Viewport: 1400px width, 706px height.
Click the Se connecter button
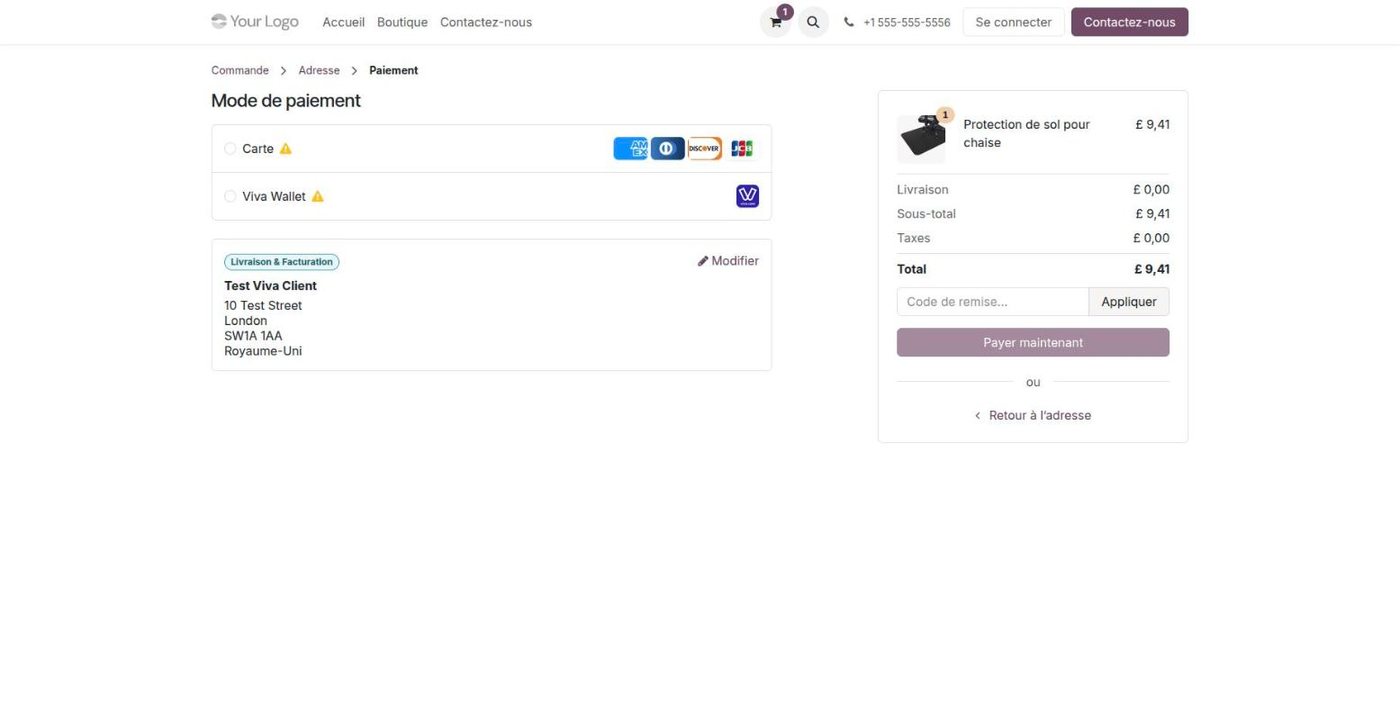tap(1013, 22)
